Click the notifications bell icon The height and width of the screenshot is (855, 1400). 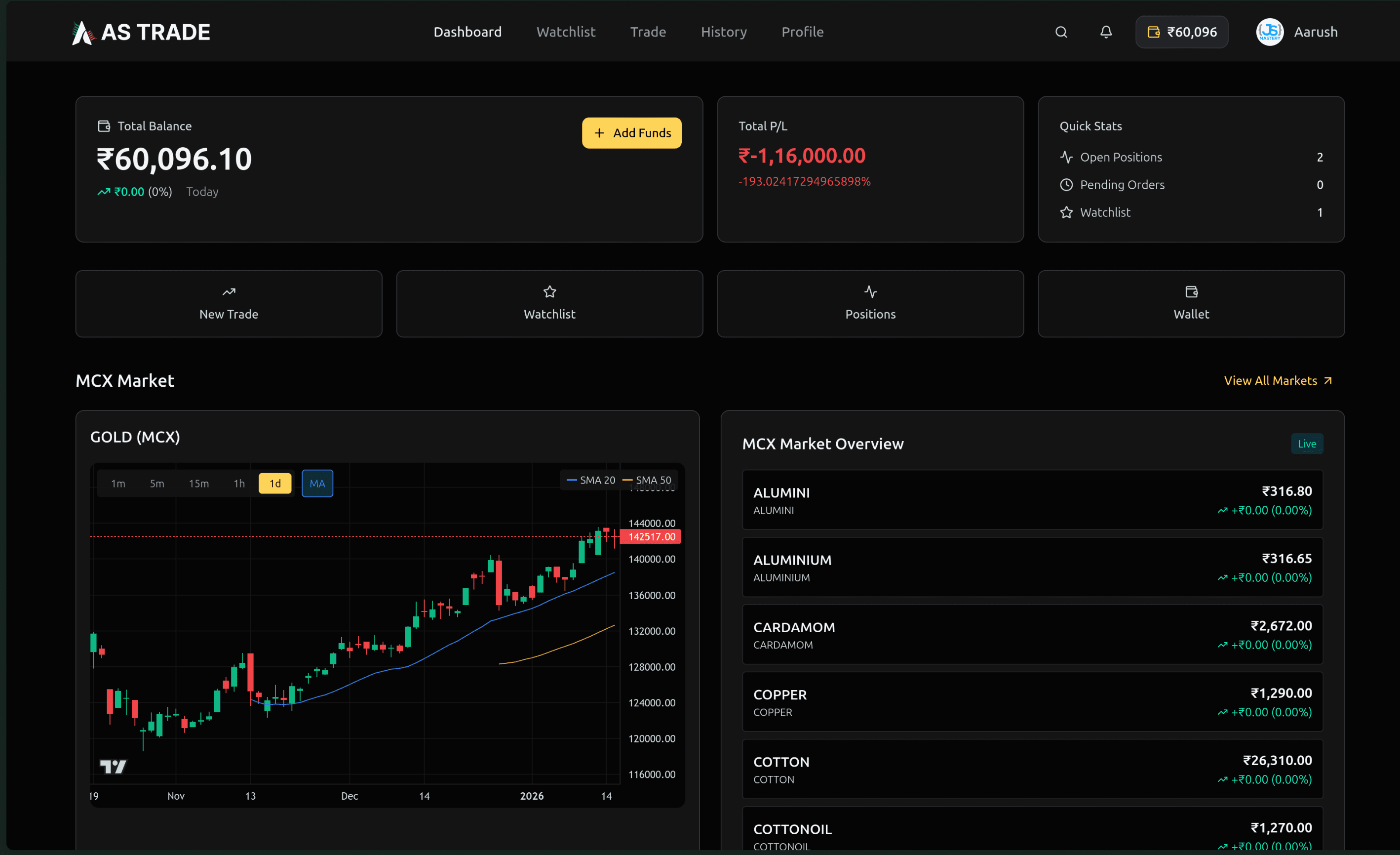tap(1105, 32)
